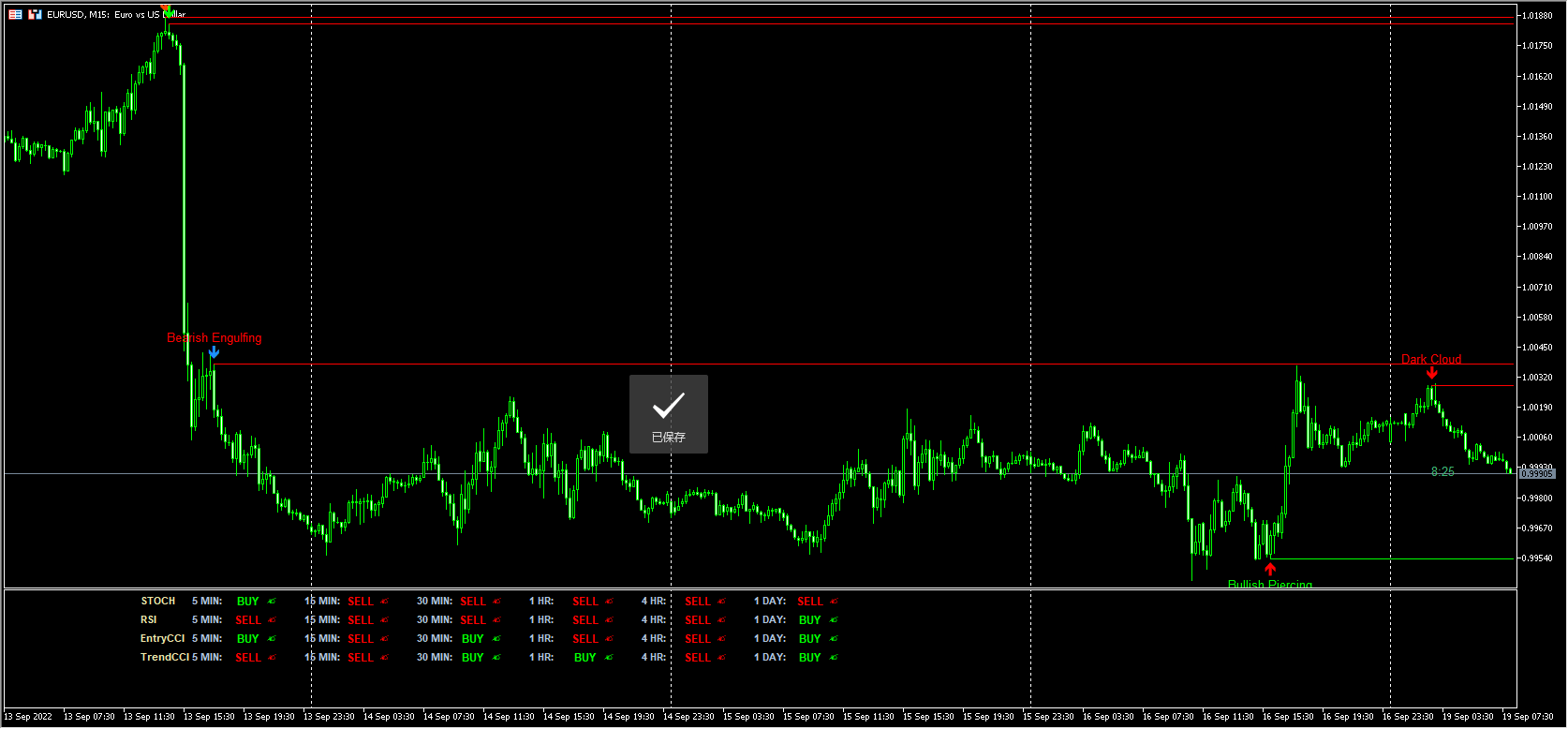The width and height of the screenshot is (1568, 729).
Task: Click the green arrow beside EntryCCI 1 DAY BUY
Action: pyautogui.click(x=834, y=639)
